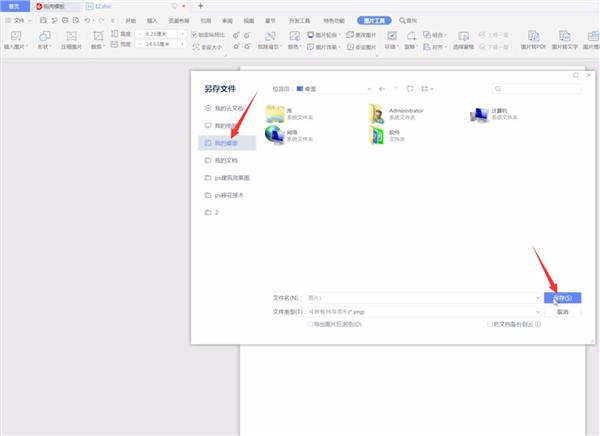Select the Computer item in file list
This screenshot has width=600, height=436.
coord(494,114)
